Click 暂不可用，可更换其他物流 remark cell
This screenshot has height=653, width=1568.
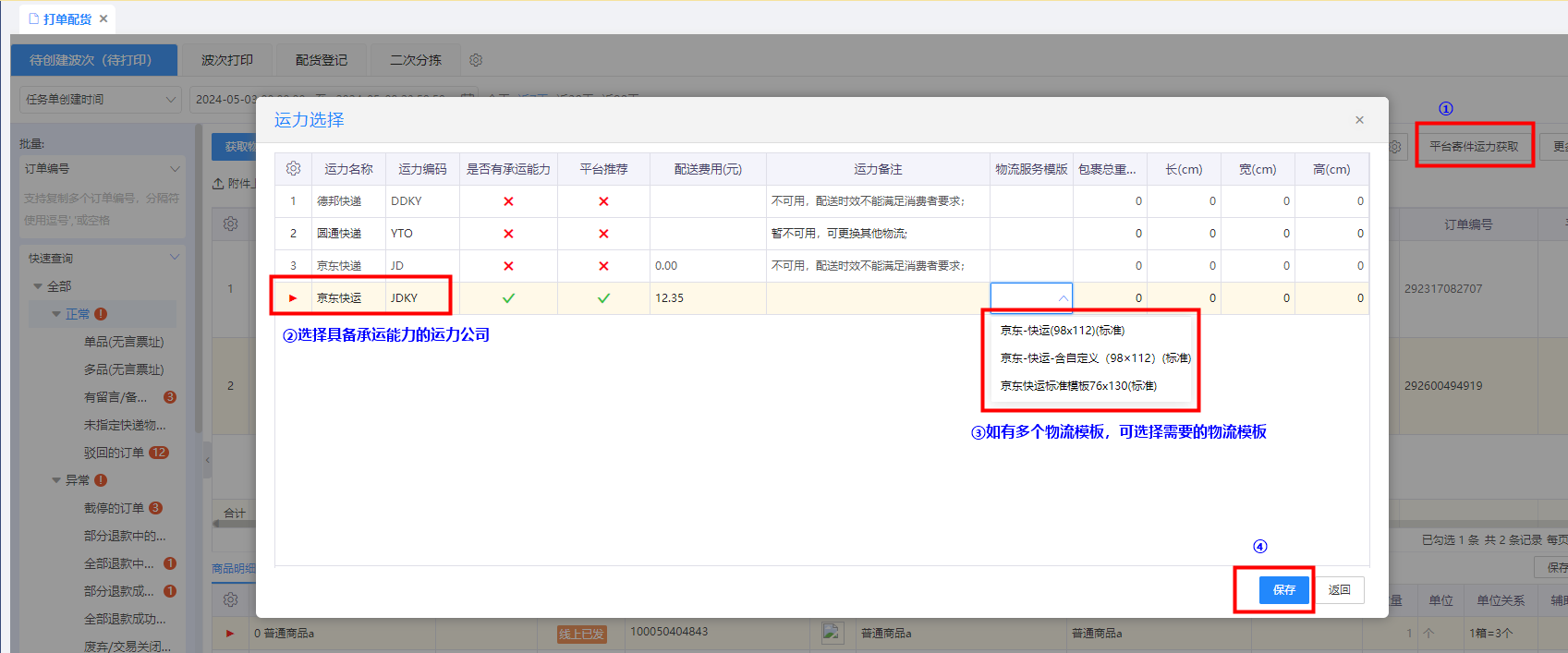(878, 234)
